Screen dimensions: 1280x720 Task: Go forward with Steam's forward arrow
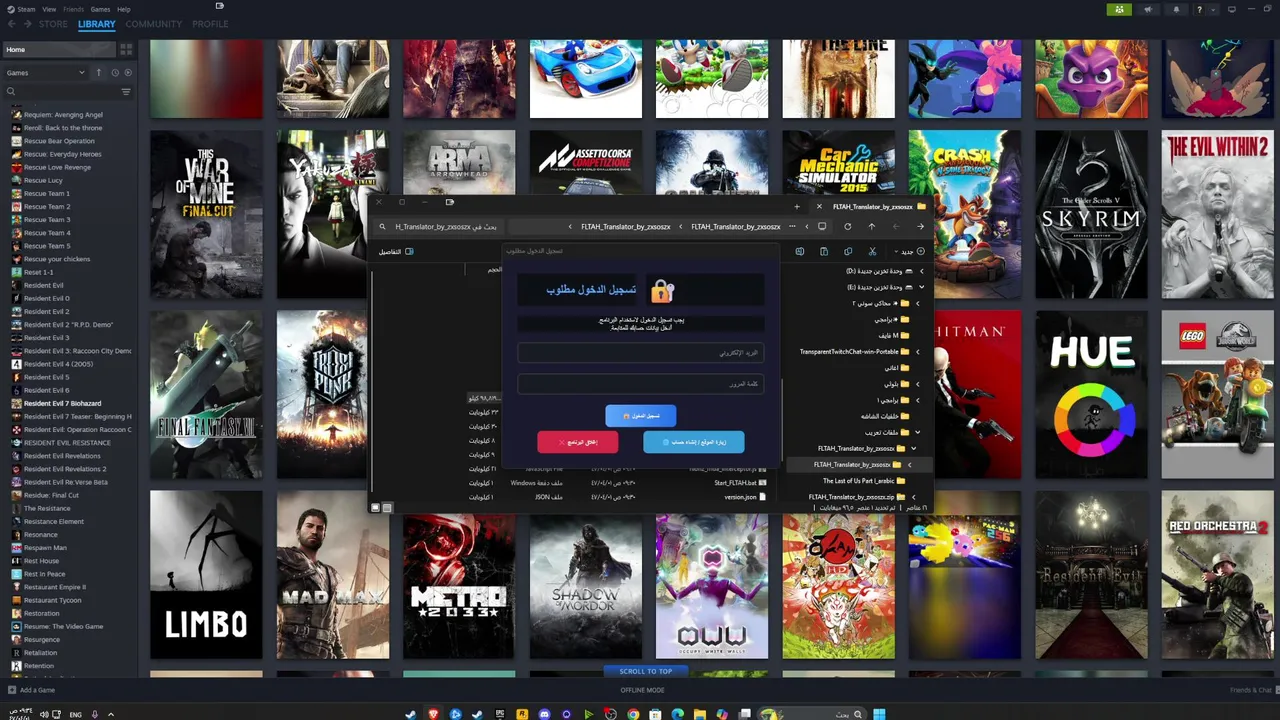coord(27,24)
